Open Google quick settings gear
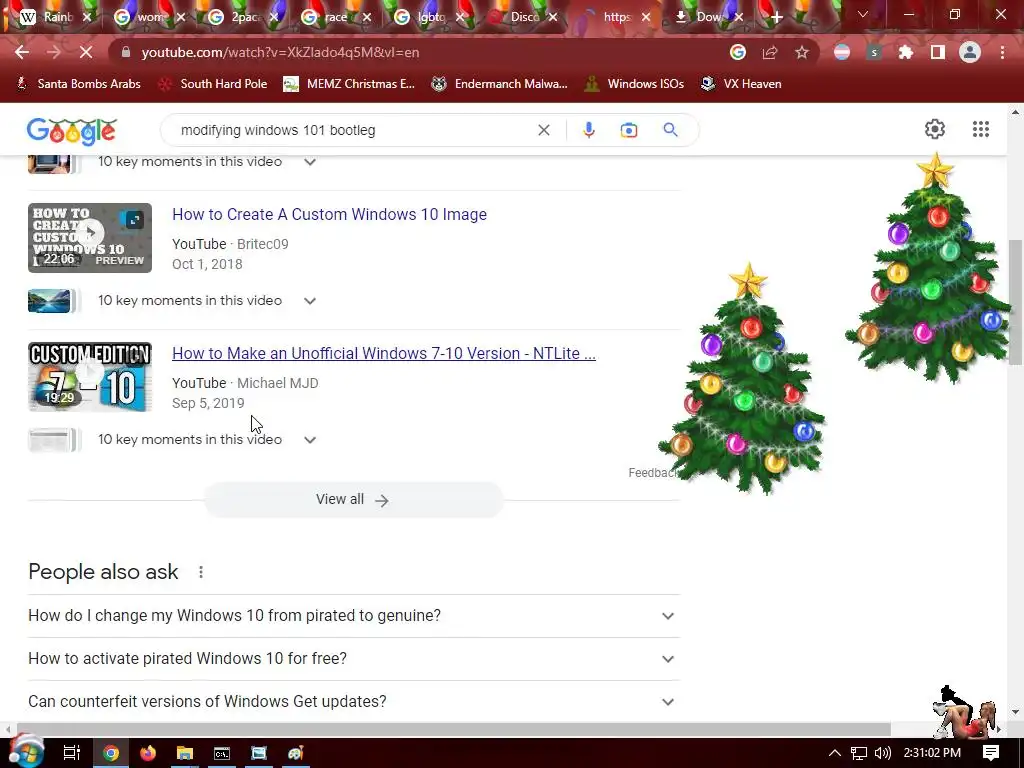Screen dimensions: 1024x768 coord(935,129)
